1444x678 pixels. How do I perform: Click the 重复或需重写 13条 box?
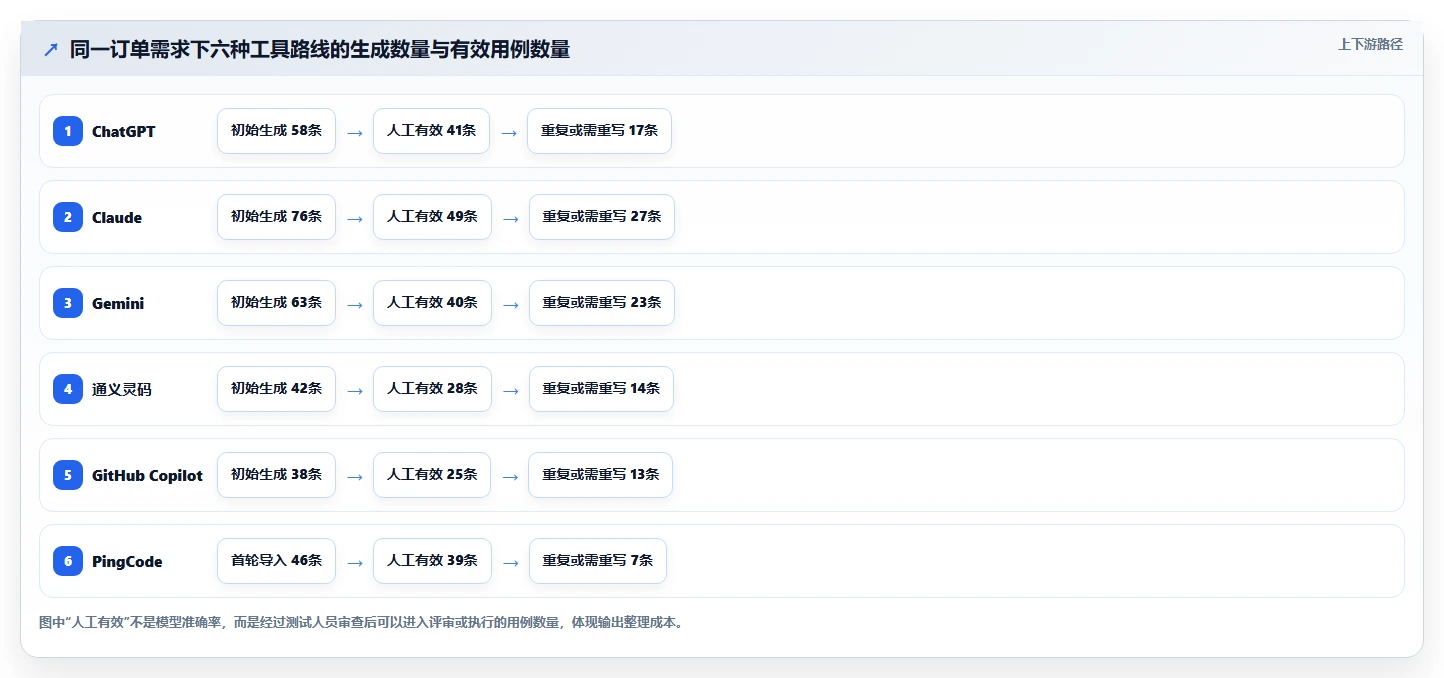601,475
